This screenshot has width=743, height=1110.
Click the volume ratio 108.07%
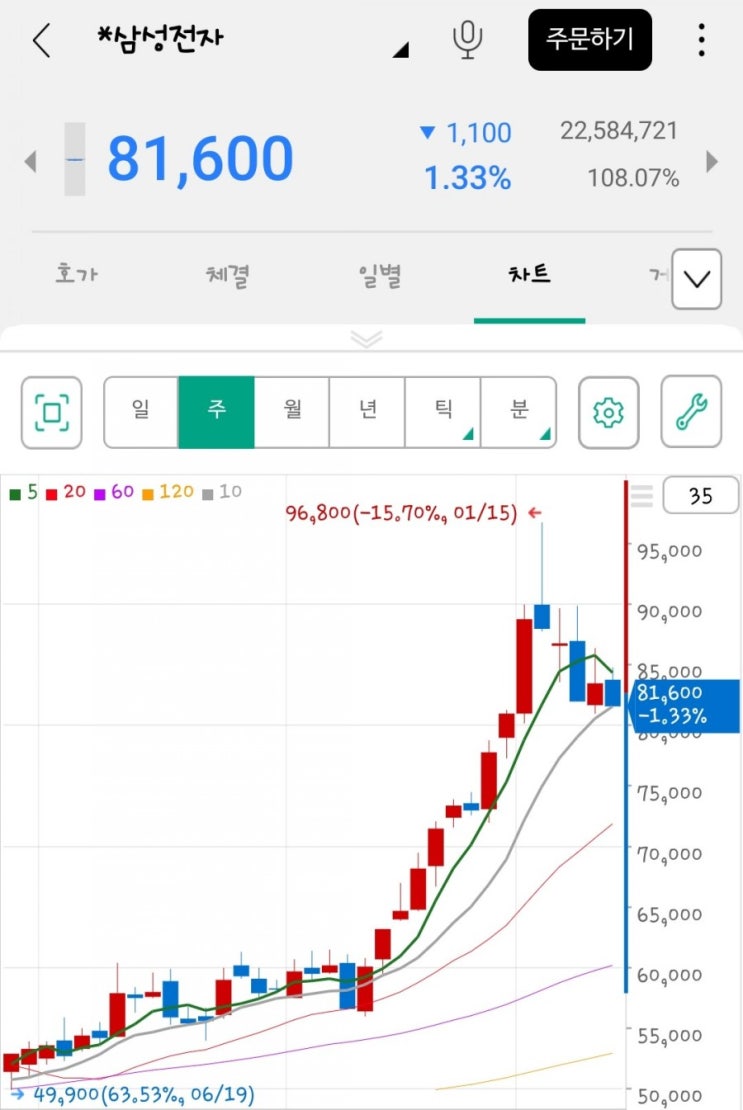pos(633,178)
